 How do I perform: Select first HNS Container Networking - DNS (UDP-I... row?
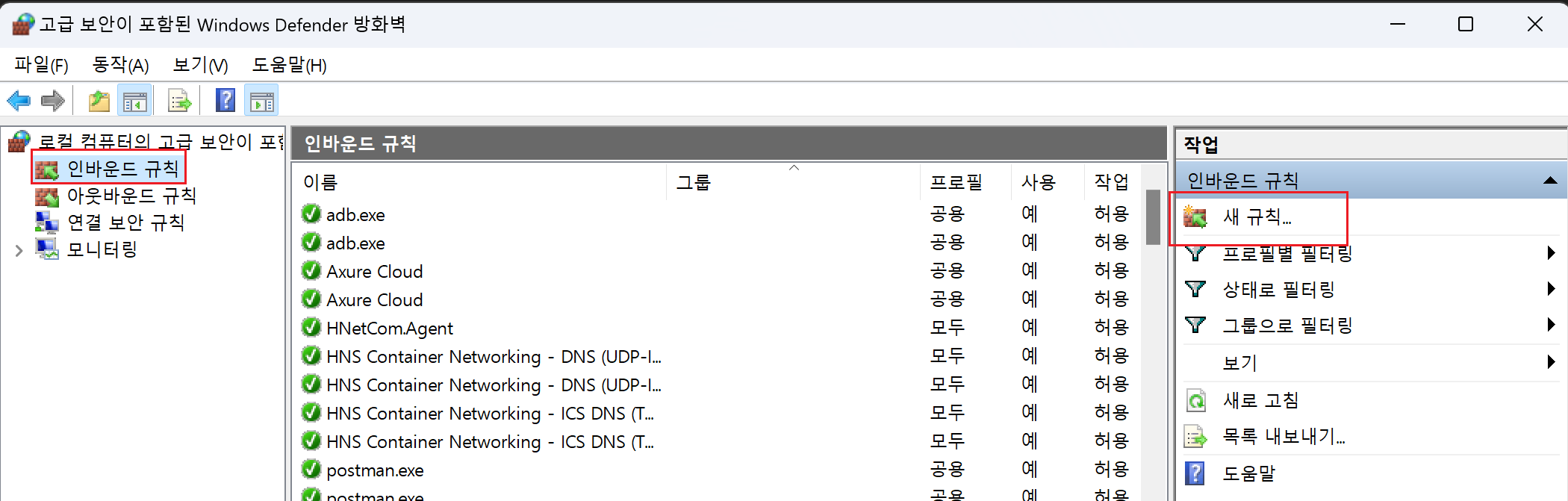point(718,355)
